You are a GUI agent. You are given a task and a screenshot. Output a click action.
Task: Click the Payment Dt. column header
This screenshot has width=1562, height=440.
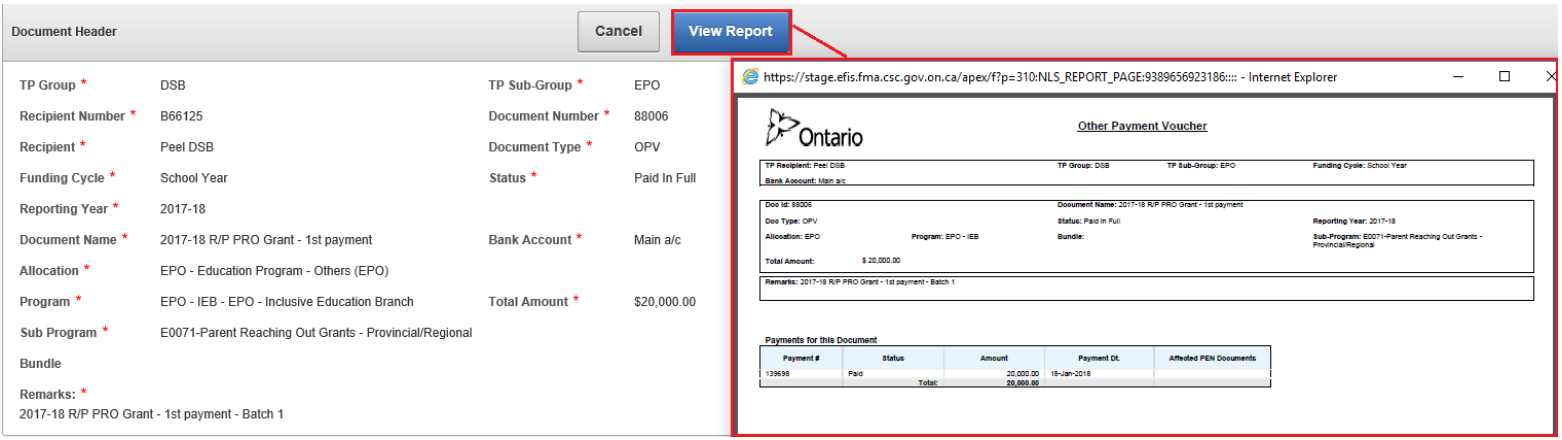pyautogui.click(x=1098, y=357)
